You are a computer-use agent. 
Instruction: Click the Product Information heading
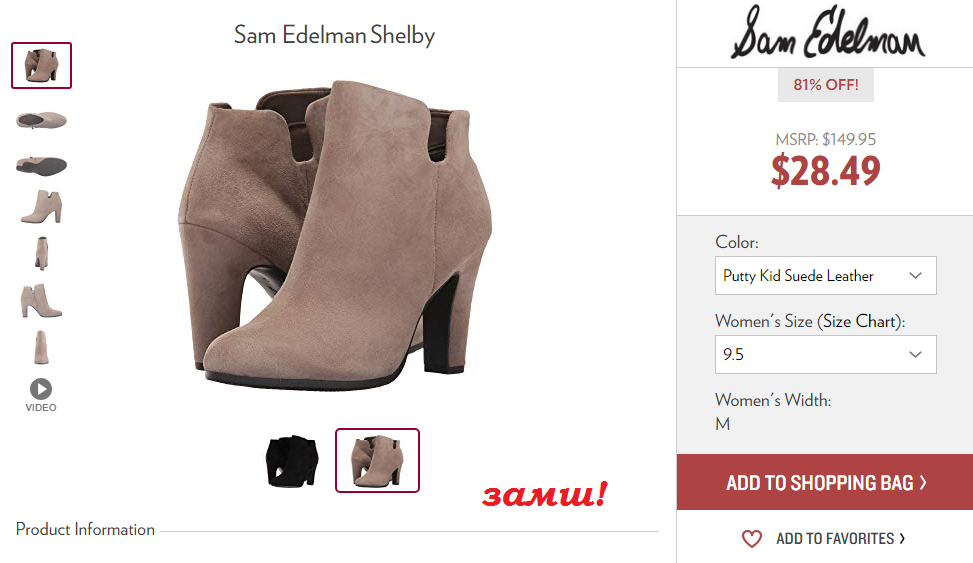click(85, 529)
